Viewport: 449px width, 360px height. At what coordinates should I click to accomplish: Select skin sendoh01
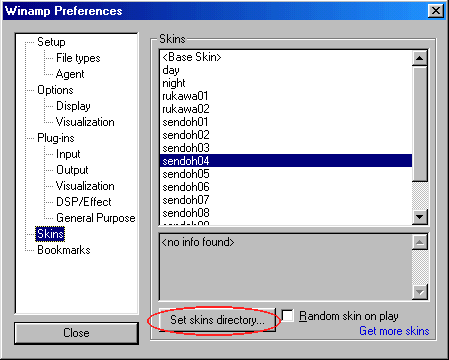[286, 122]
